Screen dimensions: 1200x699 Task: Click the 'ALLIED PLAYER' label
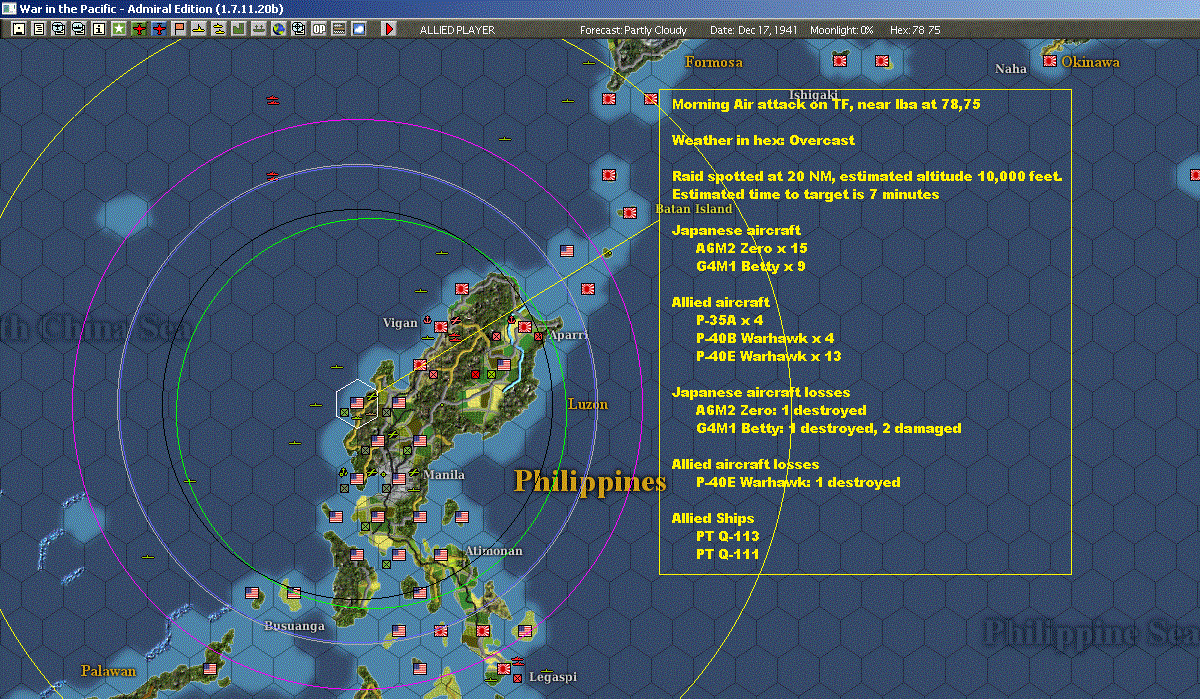[457, 30]
